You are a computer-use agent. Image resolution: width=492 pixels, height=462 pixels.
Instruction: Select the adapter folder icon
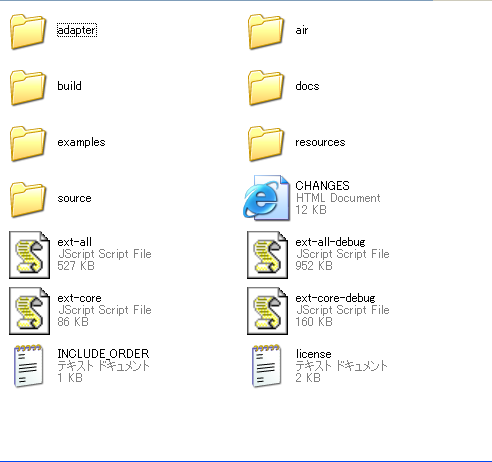[28, 32]
